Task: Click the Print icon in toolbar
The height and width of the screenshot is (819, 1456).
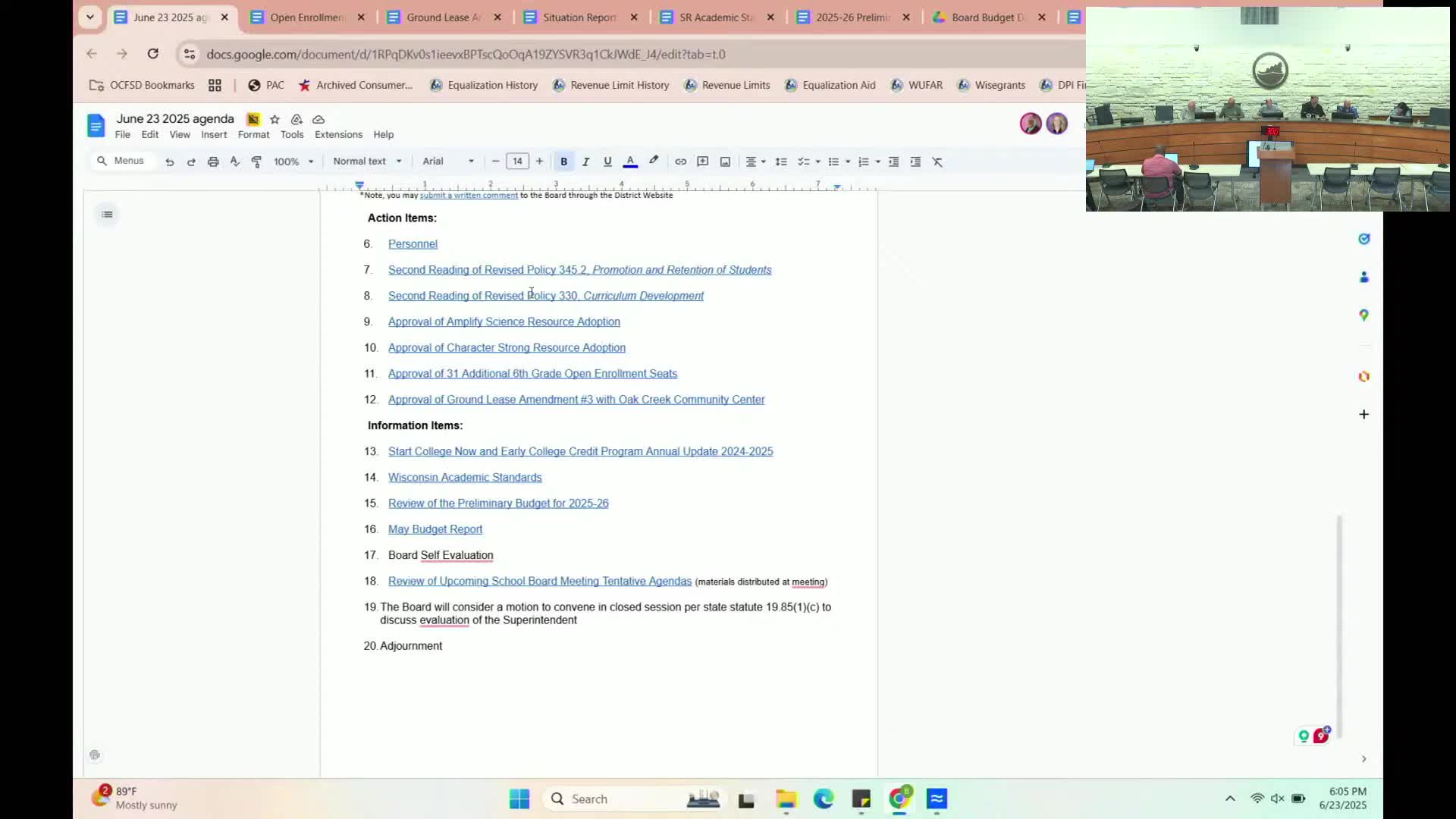Action: (213, 162)
